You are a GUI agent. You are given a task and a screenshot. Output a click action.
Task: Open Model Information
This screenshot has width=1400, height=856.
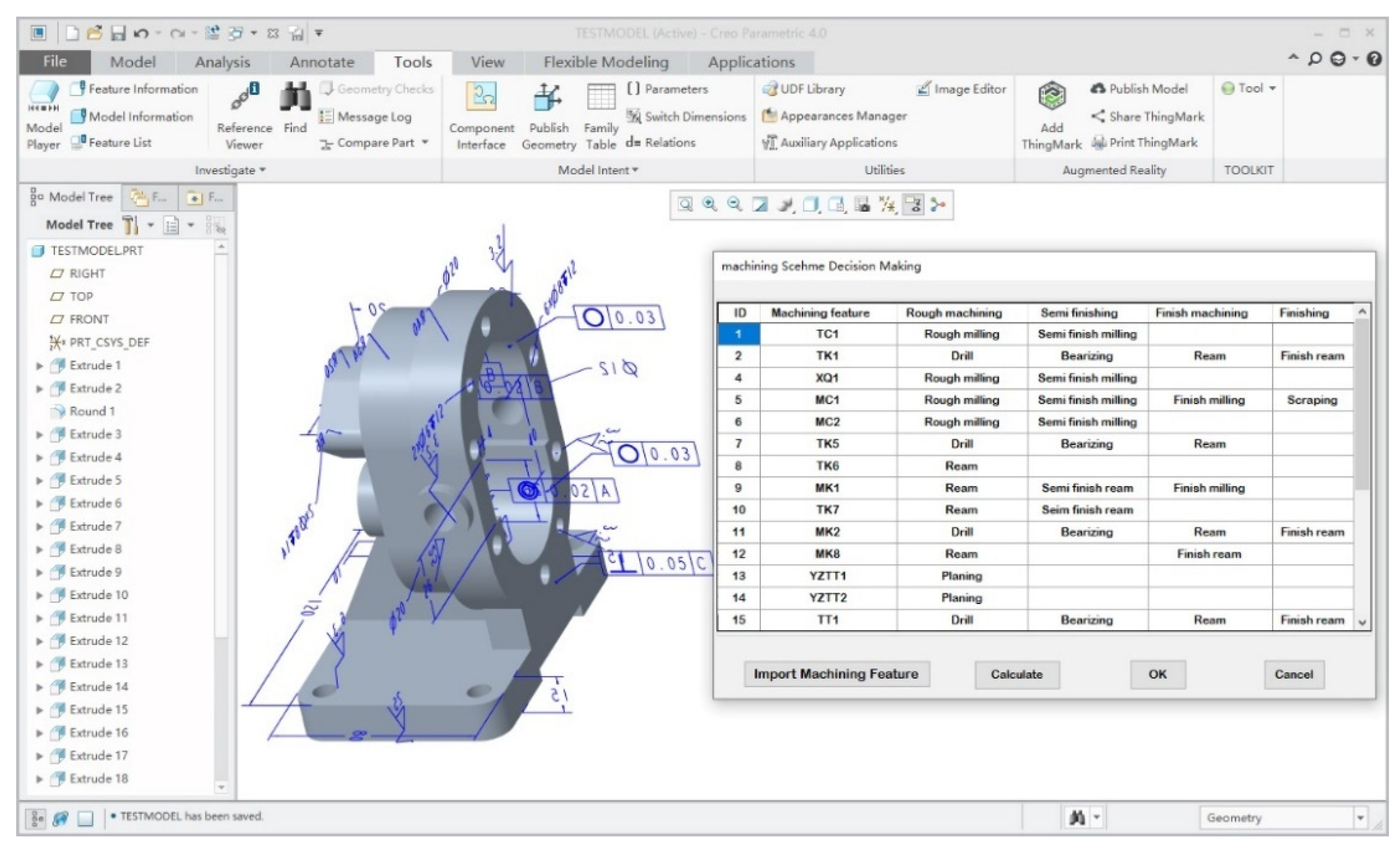tap(132, 116)
